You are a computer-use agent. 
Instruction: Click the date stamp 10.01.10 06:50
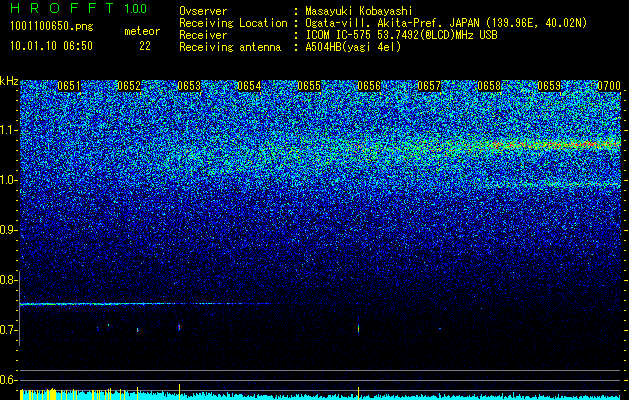click(51, 46)
